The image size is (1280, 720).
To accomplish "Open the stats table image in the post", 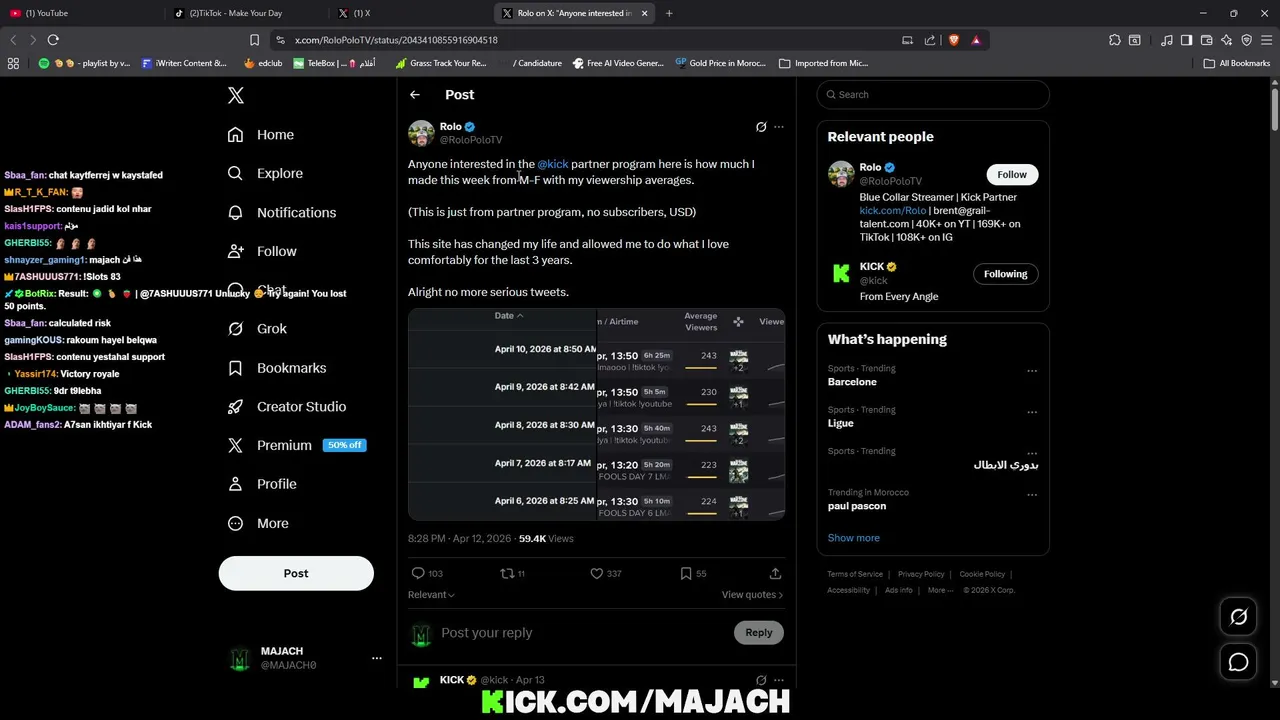I will [596, 414].
